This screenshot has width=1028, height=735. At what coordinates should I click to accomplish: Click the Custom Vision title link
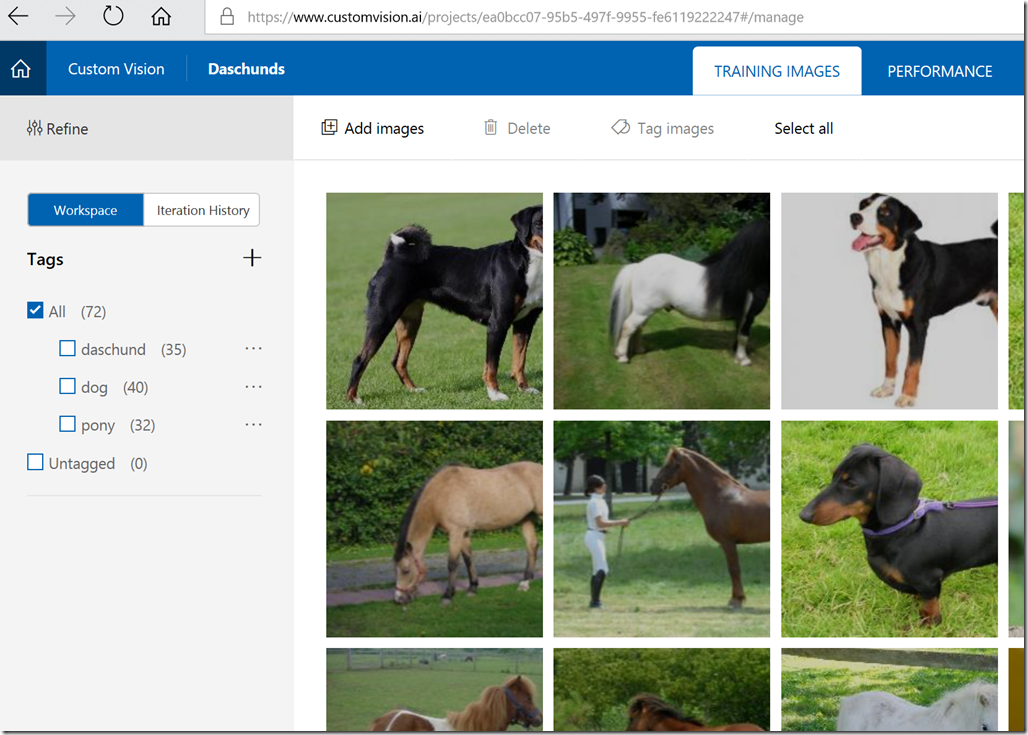click(116, 69)
